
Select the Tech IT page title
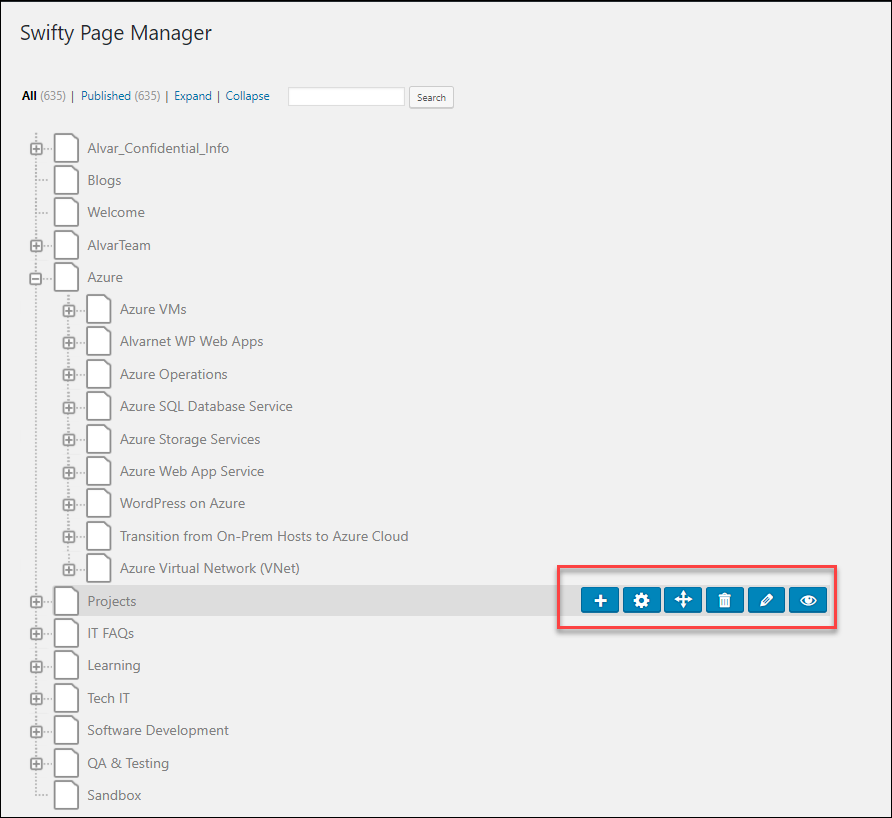pos(109,698)
